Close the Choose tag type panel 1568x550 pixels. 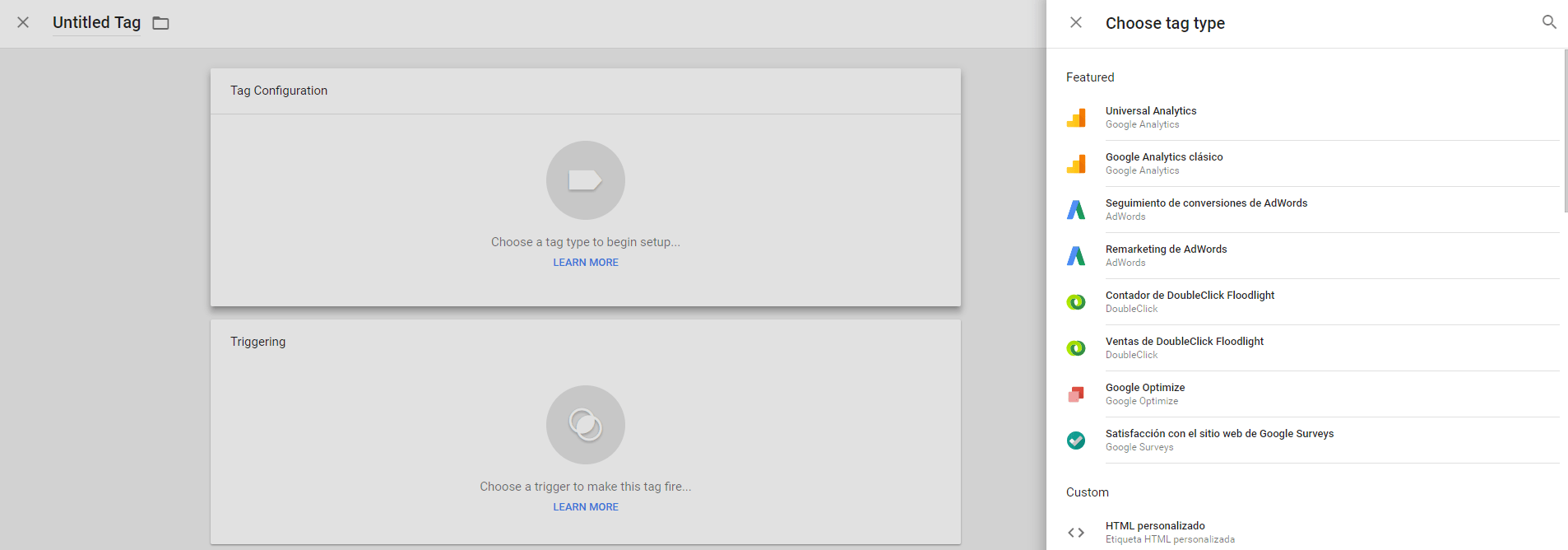click(x=1076, y=22)
